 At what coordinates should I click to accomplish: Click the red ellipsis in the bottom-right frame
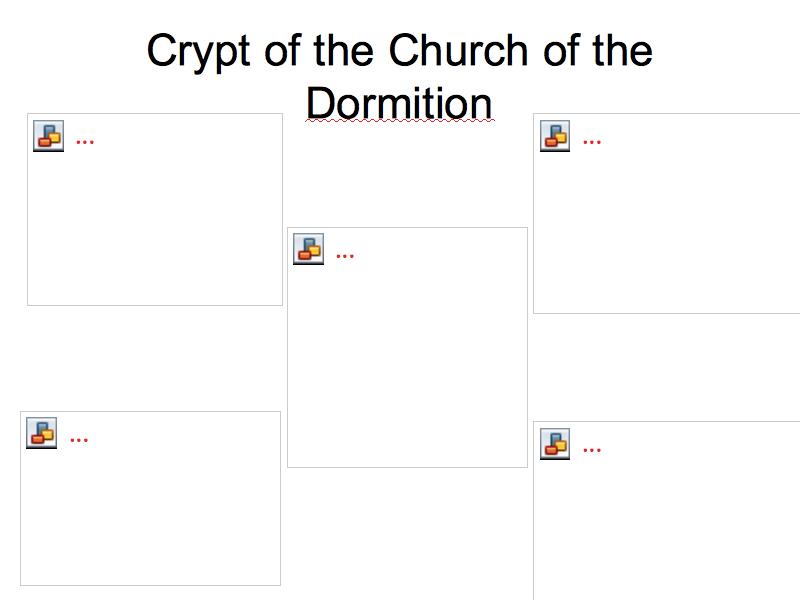pyautogui.click(x=592, y=451)
